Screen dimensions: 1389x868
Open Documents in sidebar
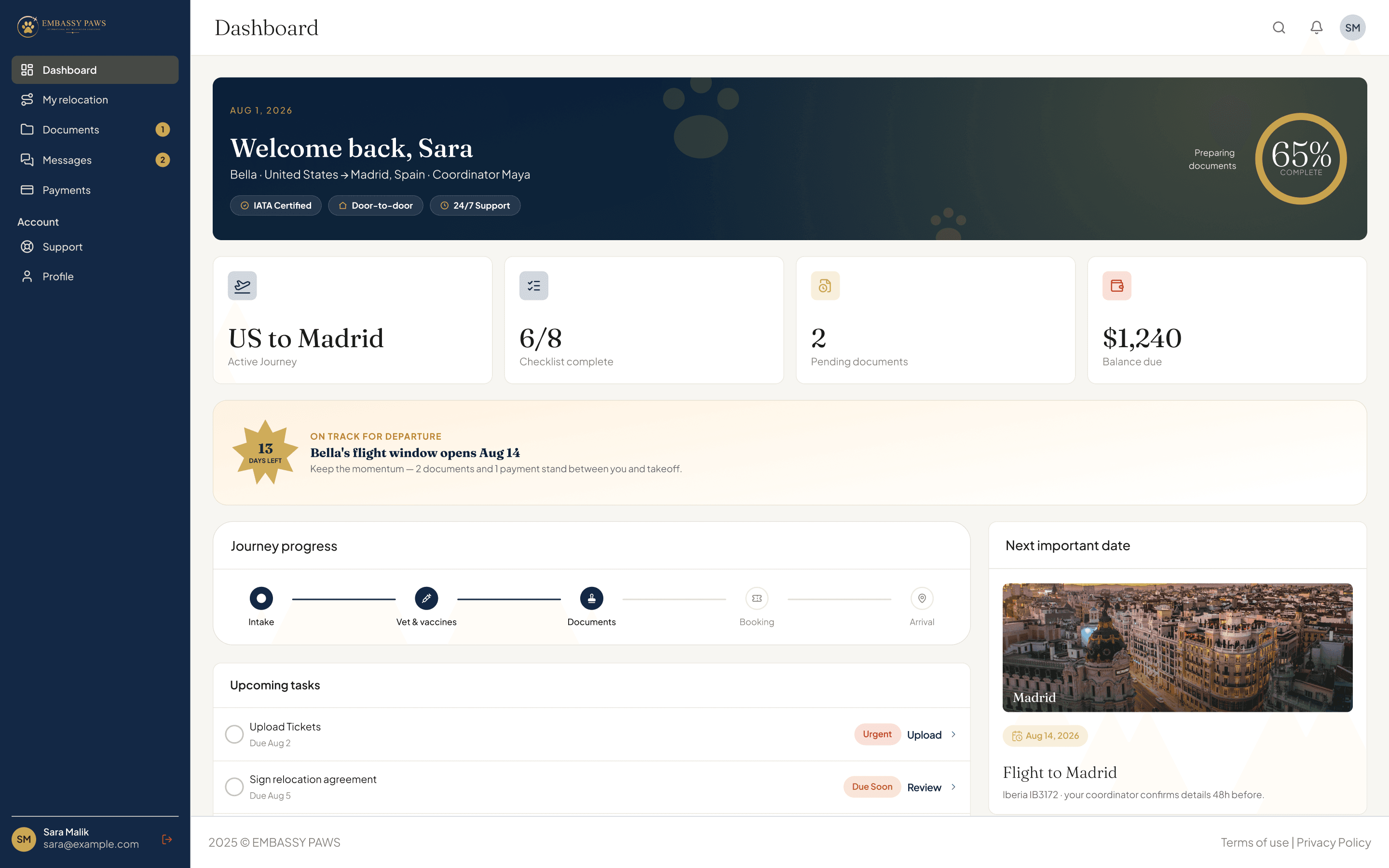(x=95, y=130)
